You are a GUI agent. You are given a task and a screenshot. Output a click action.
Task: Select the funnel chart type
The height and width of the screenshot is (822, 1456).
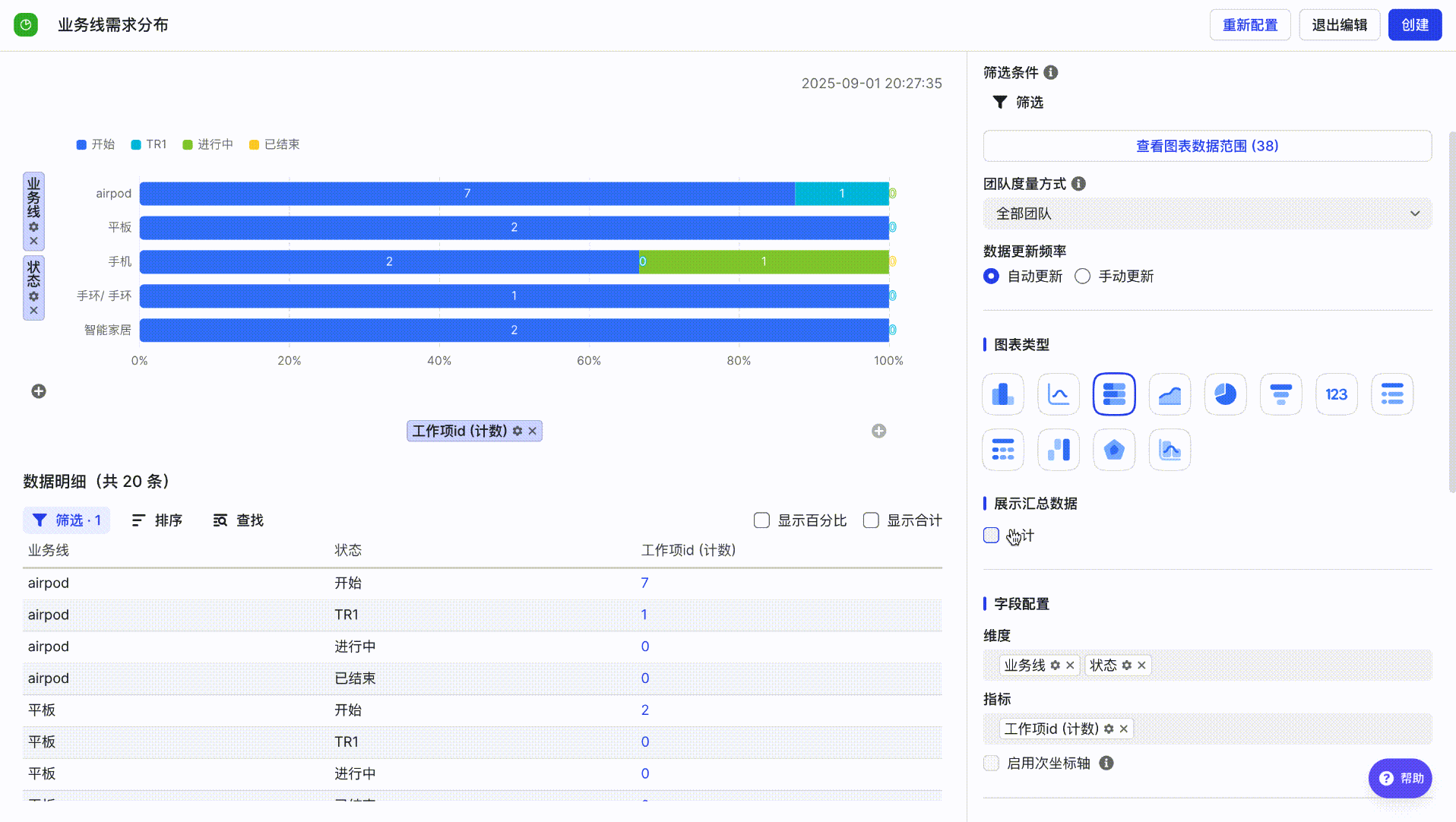pos(1280,394)
